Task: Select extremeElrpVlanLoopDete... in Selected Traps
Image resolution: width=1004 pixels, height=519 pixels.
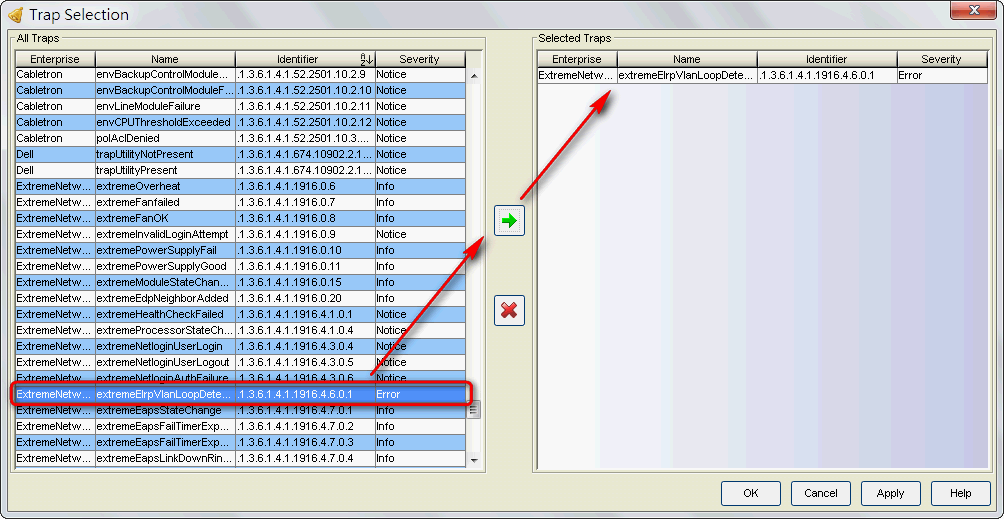Action: 687,76
